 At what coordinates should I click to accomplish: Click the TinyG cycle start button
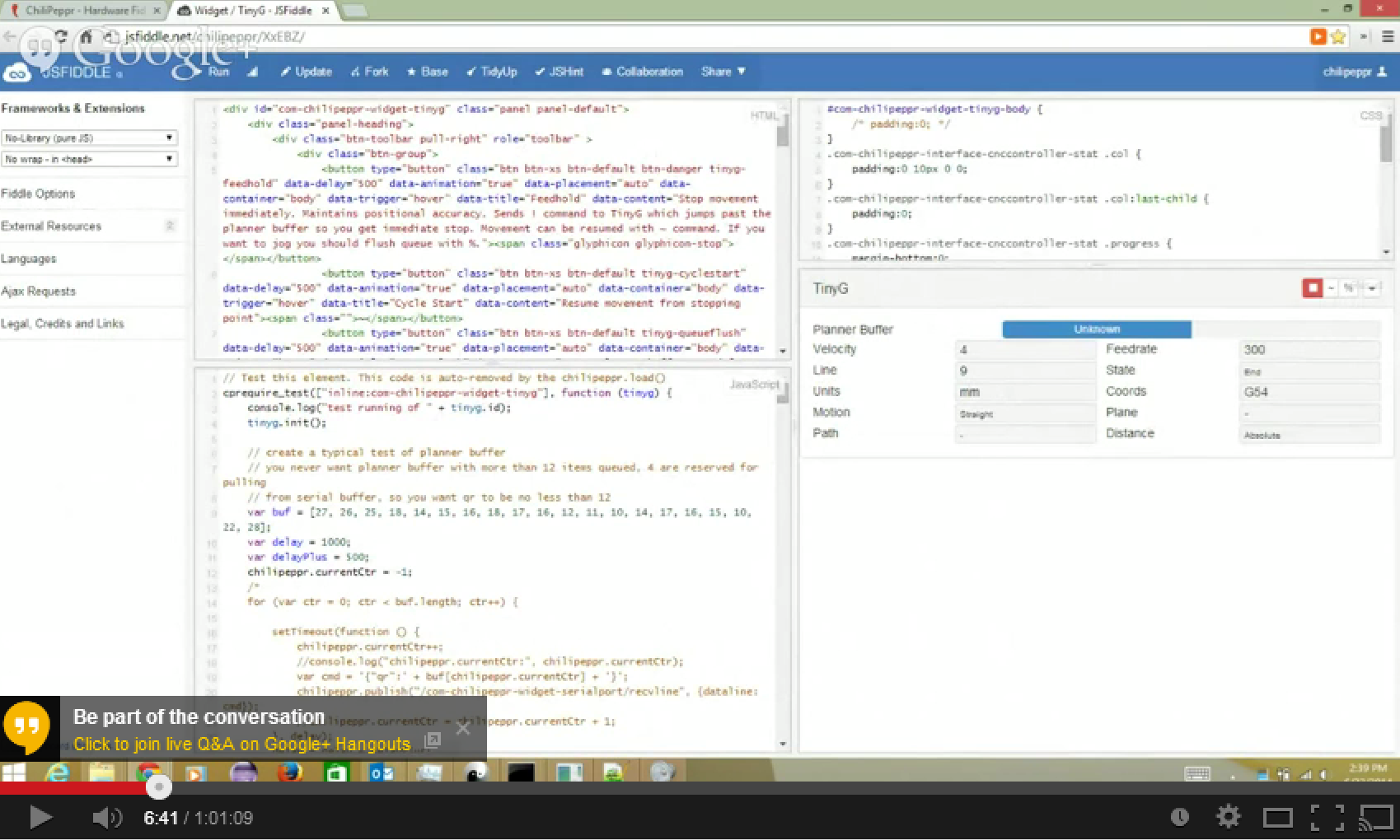click(1332, 287)
